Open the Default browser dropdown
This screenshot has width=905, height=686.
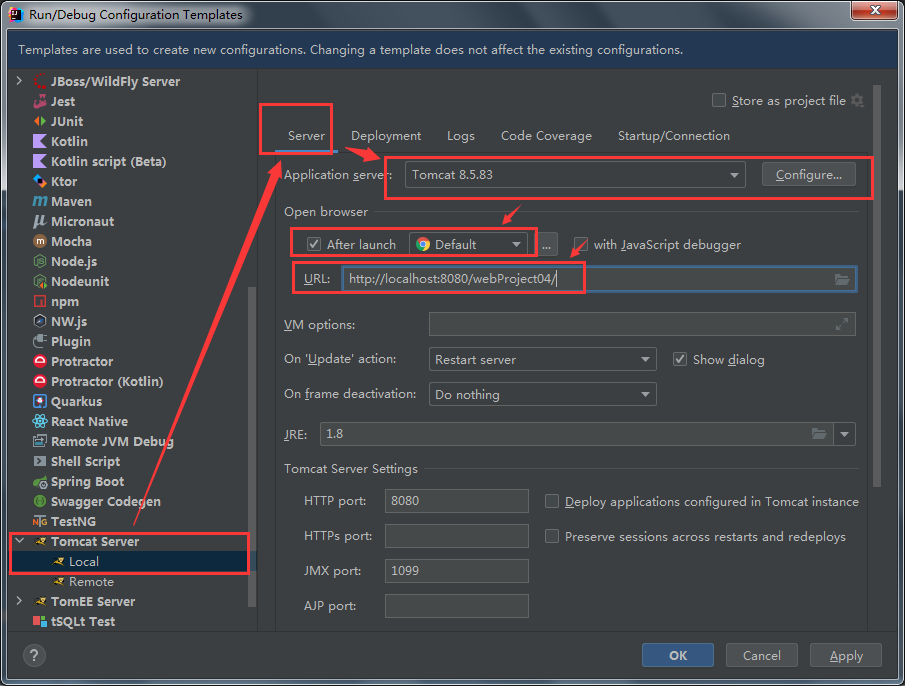click(468, 244)
